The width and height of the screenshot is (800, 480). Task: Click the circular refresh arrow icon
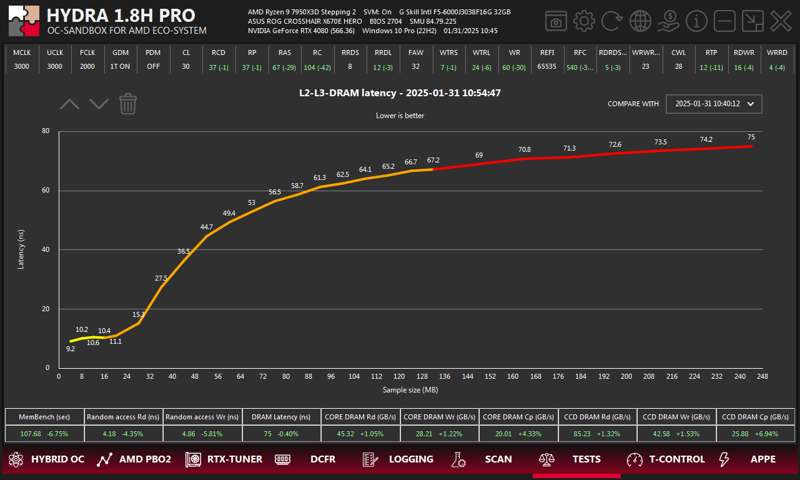(612, 21)
